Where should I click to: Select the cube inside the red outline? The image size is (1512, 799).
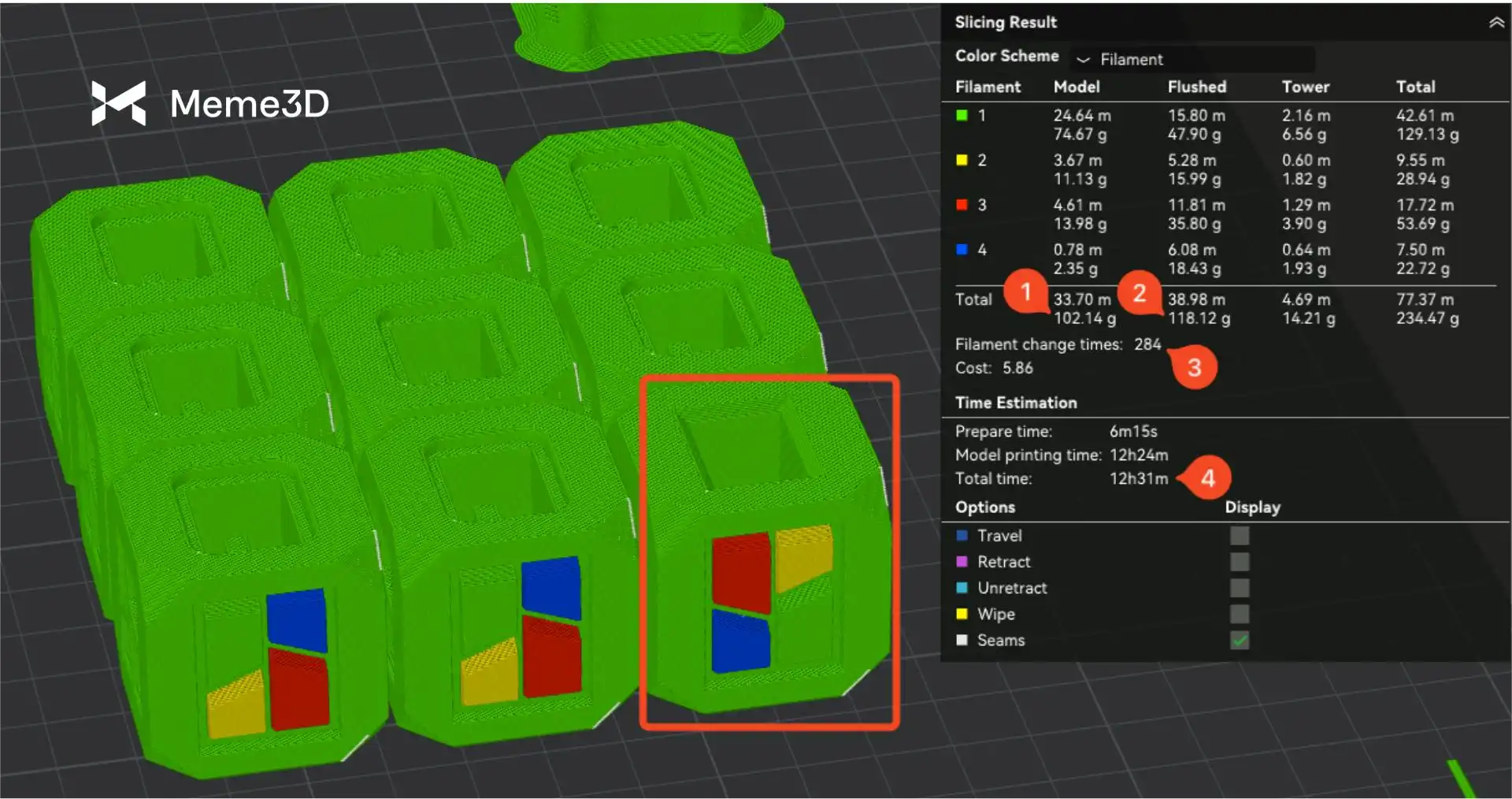(x=768, y=552)
